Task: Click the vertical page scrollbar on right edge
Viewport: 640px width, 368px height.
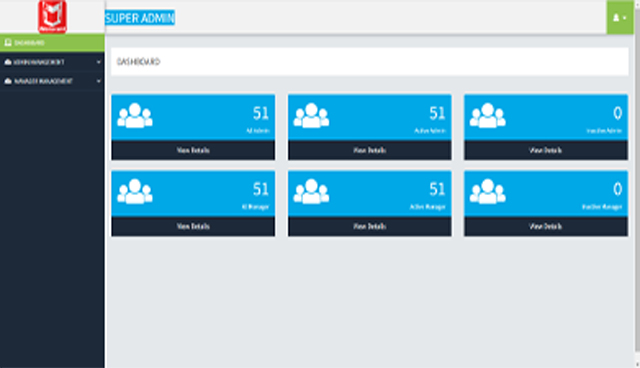Action: (637, 180)
